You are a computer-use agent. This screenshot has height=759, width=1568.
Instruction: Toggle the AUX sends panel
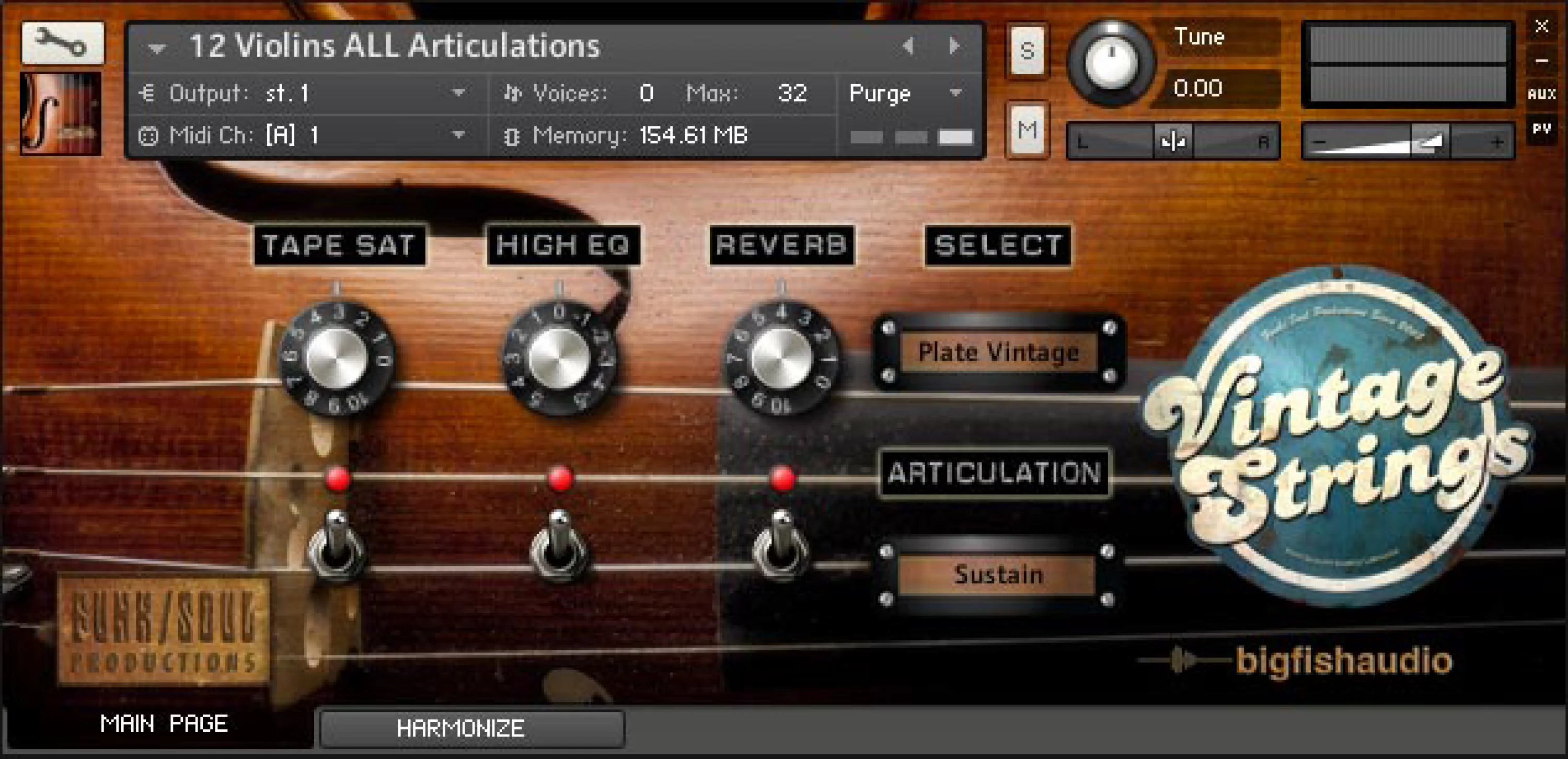[1541, 94]
